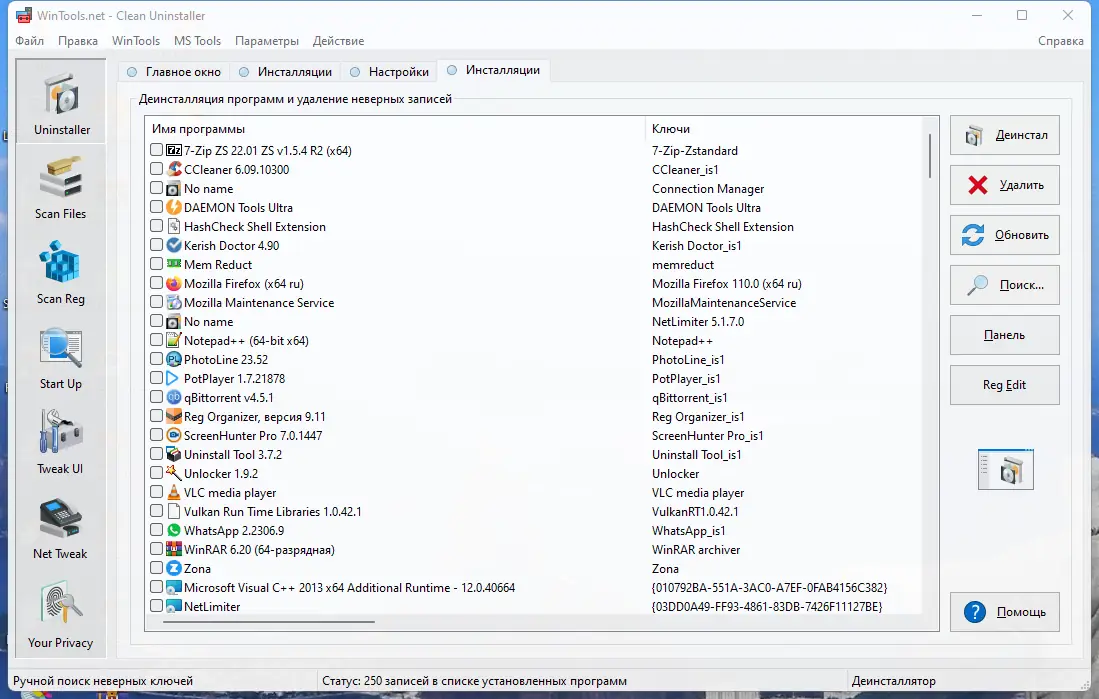Open the Справка menu

pos(1060,41)
